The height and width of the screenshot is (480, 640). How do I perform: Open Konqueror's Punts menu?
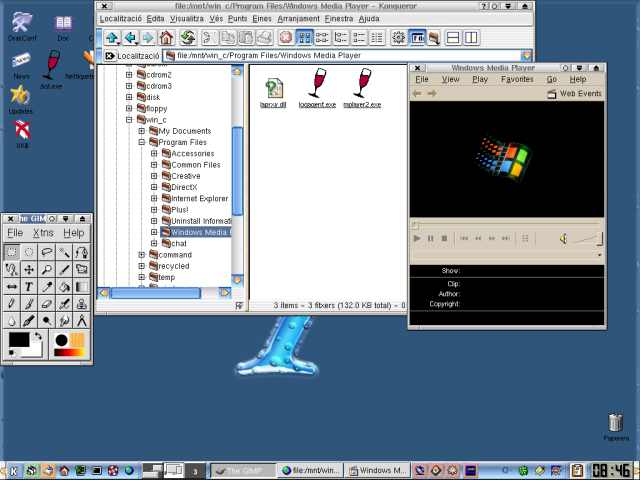point(238,19)
